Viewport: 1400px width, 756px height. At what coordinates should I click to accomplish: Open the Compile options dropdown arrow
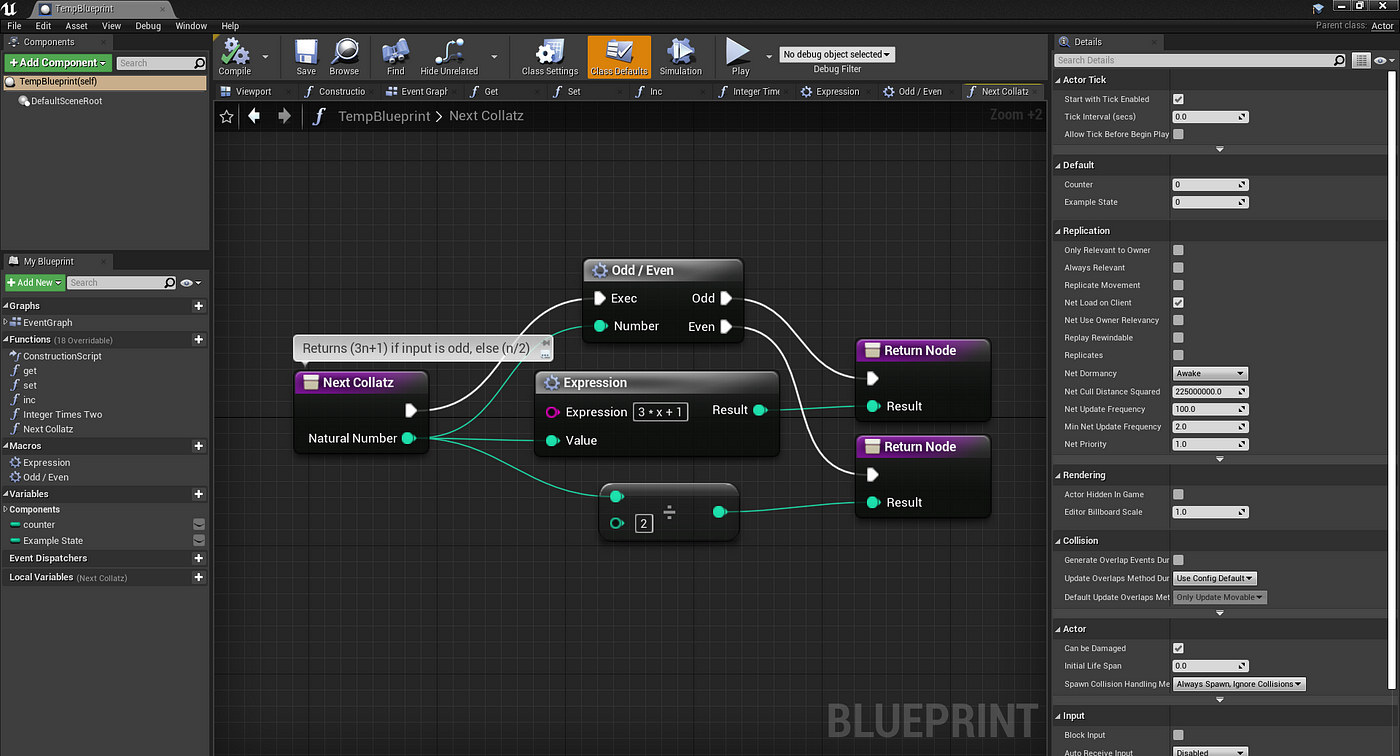[265, 57]
